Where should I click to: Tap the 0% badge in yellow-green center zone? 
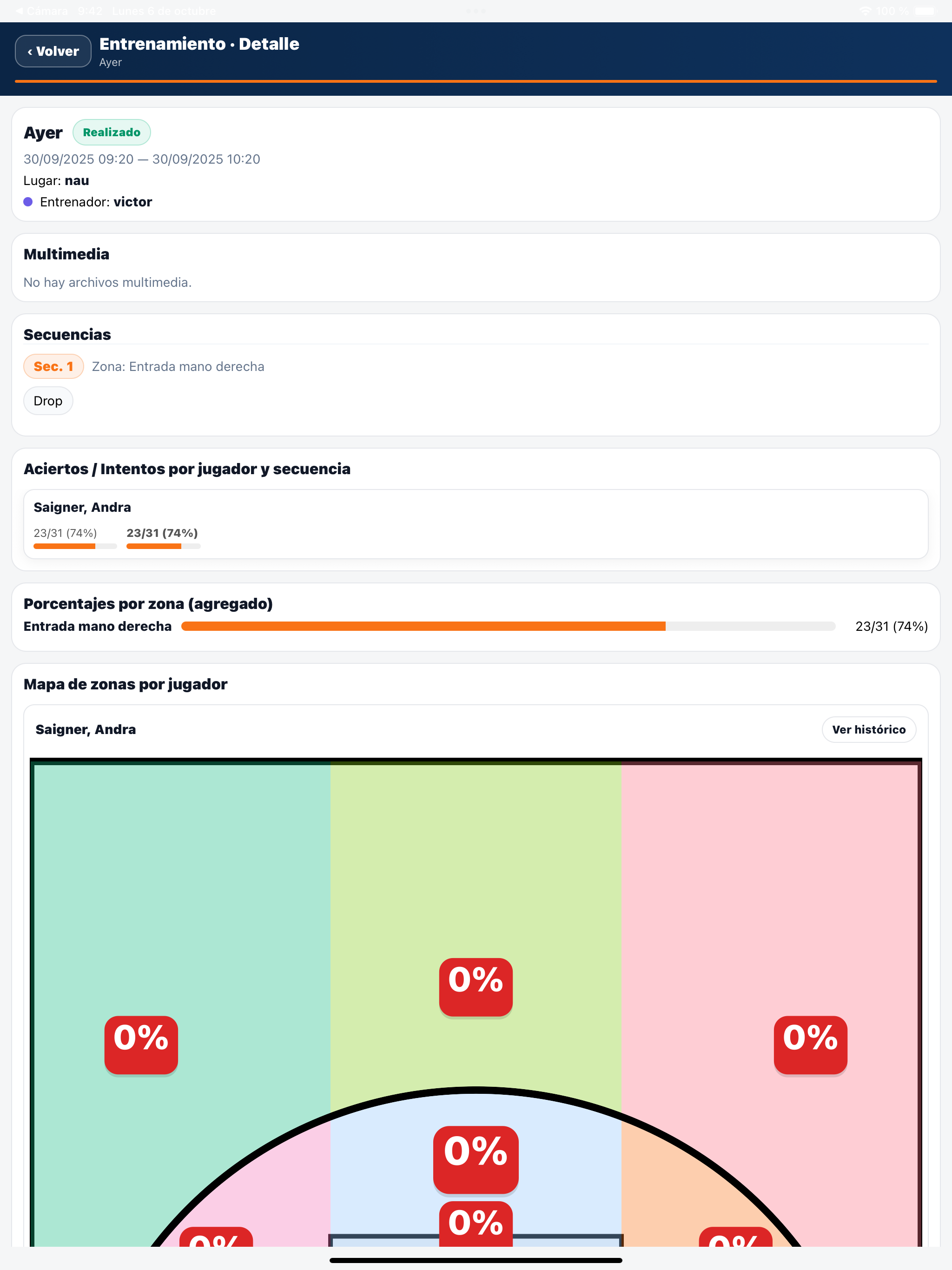click(x=476, y=986)
